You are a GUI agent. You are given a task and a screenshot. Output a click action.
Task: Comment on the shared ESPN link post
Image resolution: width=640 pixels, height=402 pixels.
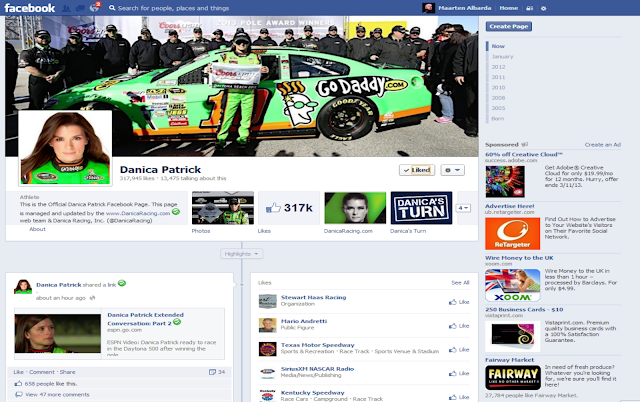(x=42, y=372)
